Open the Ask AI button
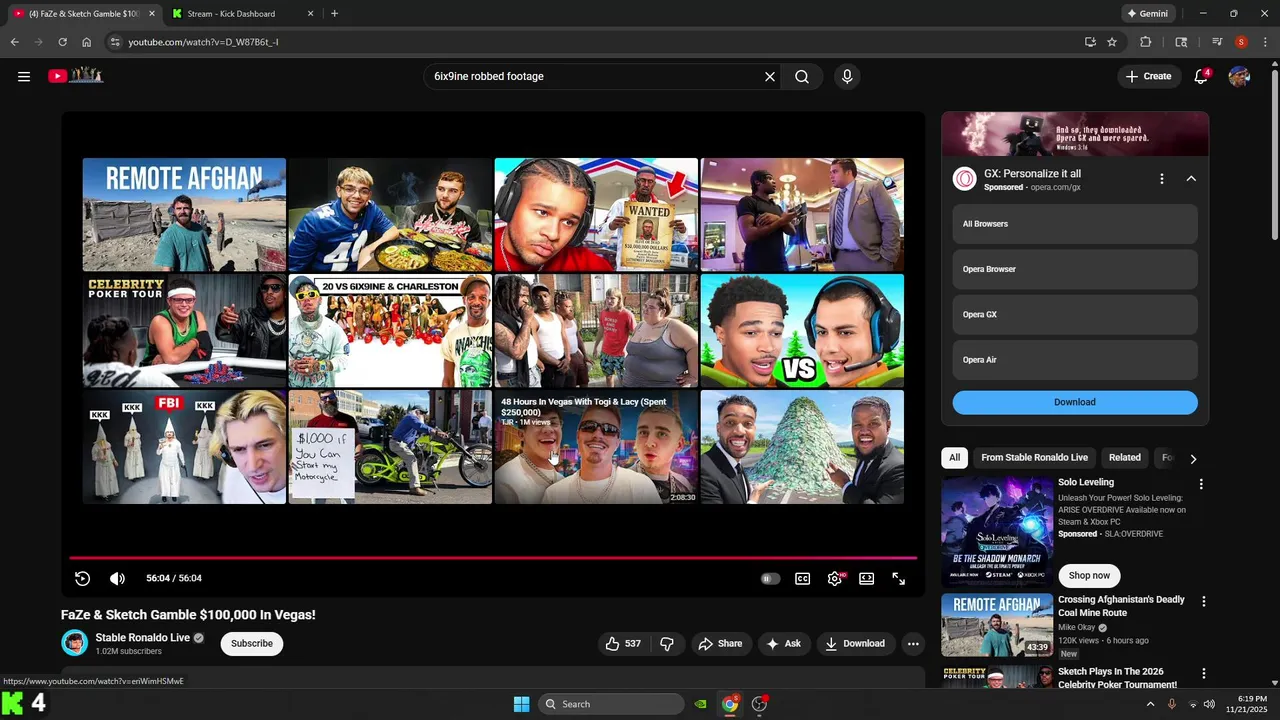1280x720 pixels. (783, 643)
